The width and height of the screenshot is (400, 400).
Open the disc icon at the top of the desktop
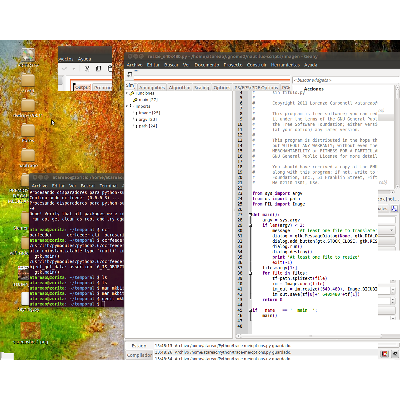(28, 54)
